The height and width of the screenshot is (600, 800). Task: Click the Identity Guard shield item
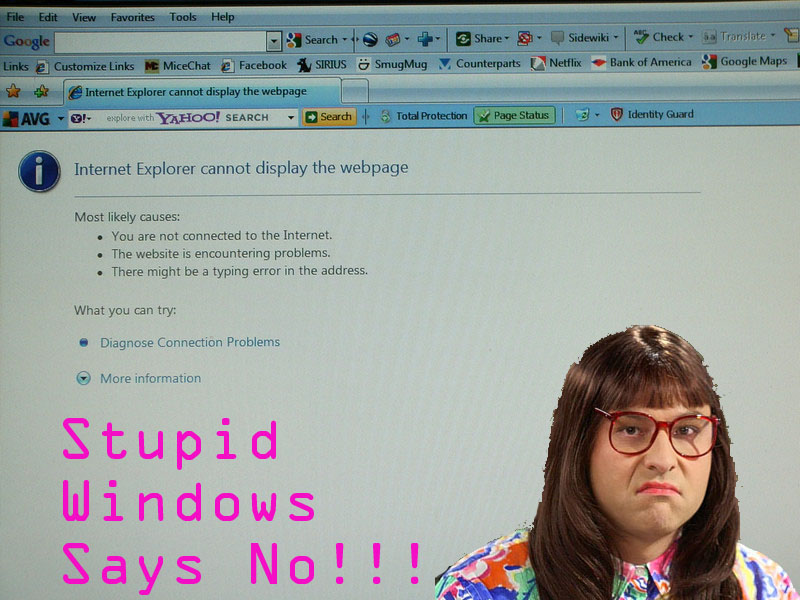coord(652,114)
